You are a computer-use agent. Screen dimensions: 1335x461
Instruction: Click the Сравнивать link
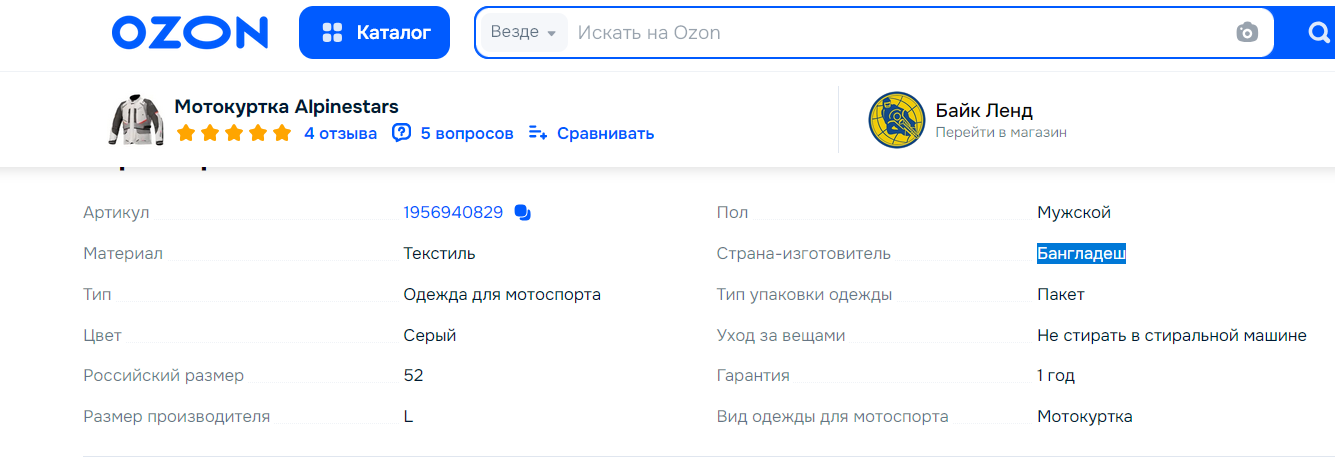(x=606, y=133)
